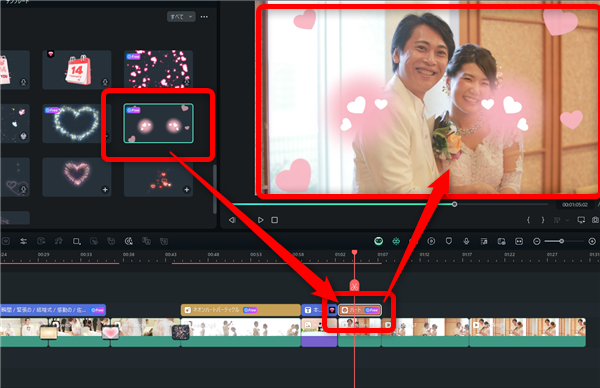Open the text tool in timeline toolbar
Screen dimensions: 600x388
[41, 241]
